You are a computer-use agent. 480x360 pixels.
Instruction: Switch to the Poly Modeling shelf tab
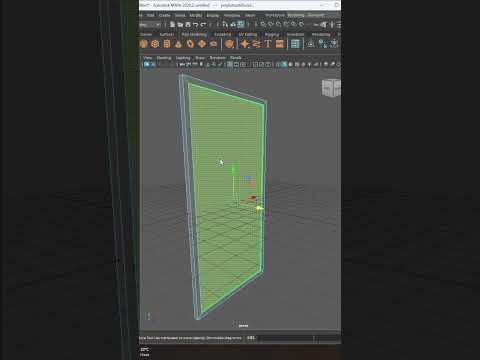click(194, 34)
